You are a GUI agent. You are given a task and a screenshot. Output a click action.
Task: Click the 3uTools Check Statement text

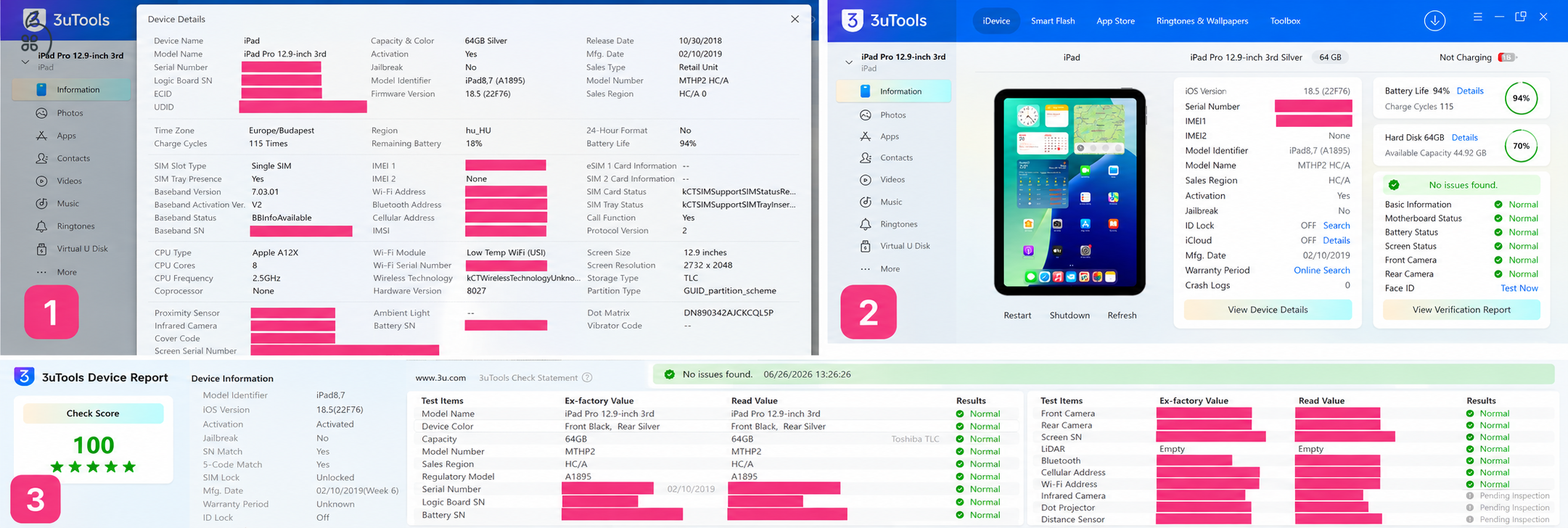pos(528,378)
